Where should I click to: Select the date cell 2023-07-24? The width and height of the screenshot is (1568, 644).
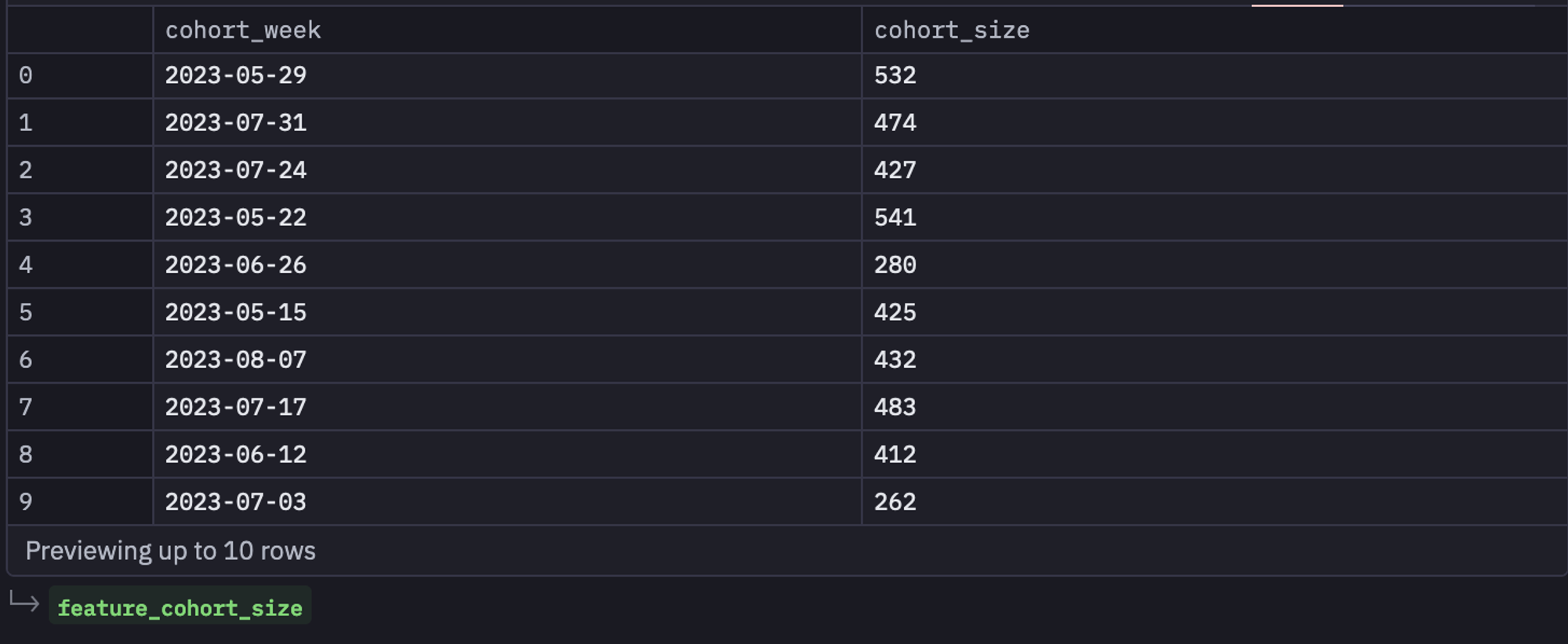click(507, 170)
